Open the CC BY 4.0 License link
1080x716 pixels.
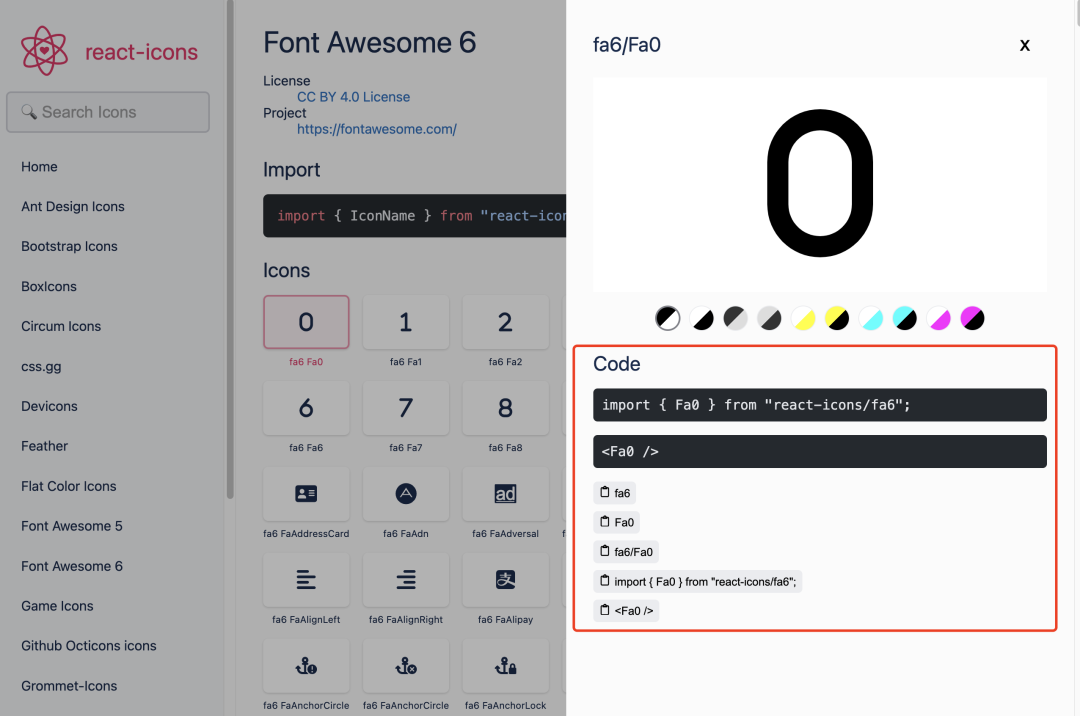tap(353, 97)
